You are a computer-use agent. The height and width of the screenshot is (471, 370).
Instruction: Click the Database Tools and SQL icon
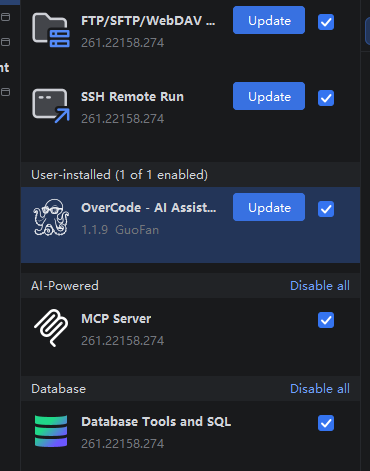pyautogui.click(x=51, y=431)
